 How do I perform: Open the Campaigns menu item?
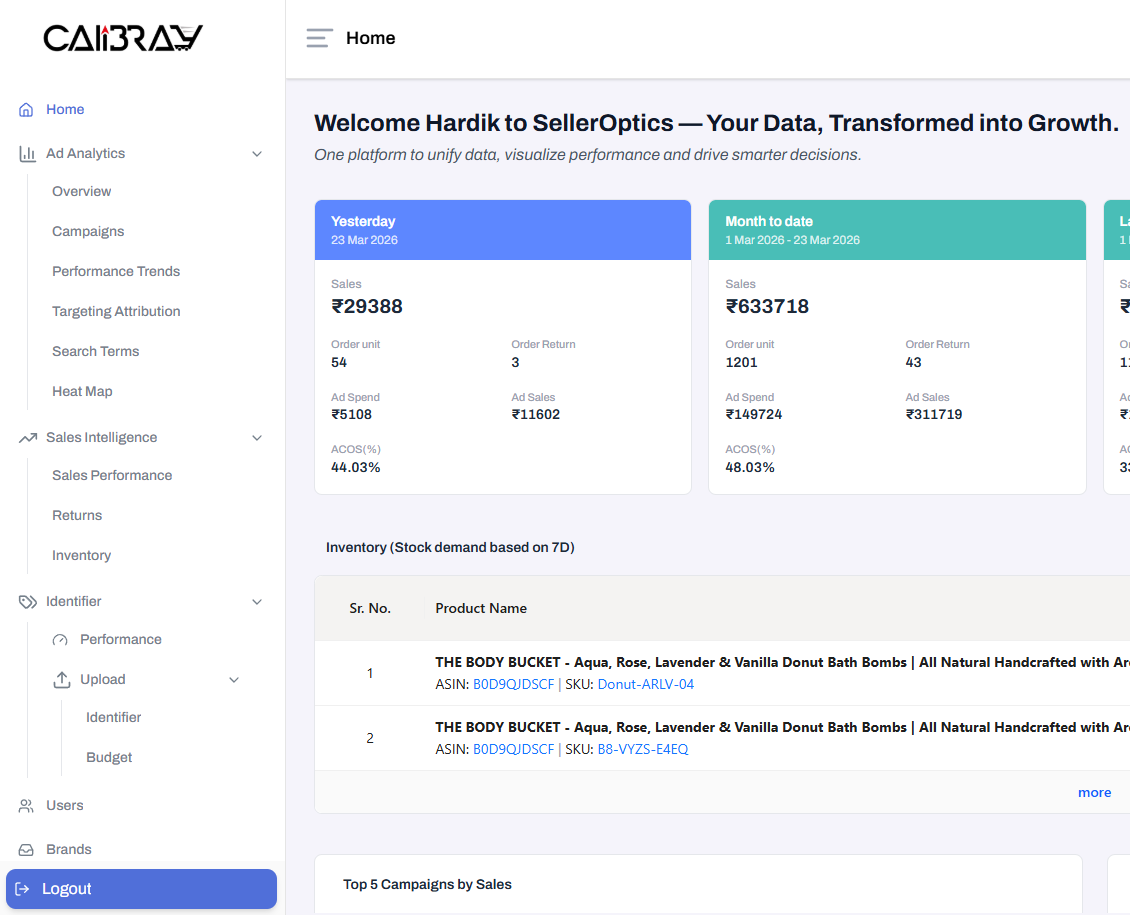(x=88, y=231)
